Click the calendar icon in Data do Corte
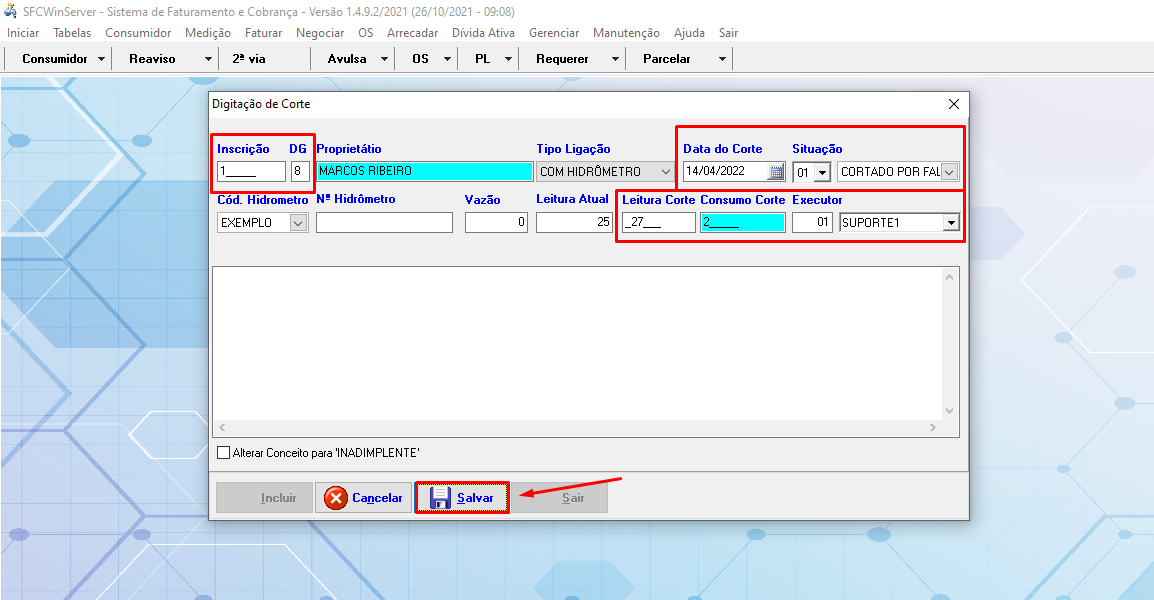The width and height of the screenshot is (1154, 600). (776, 172)
